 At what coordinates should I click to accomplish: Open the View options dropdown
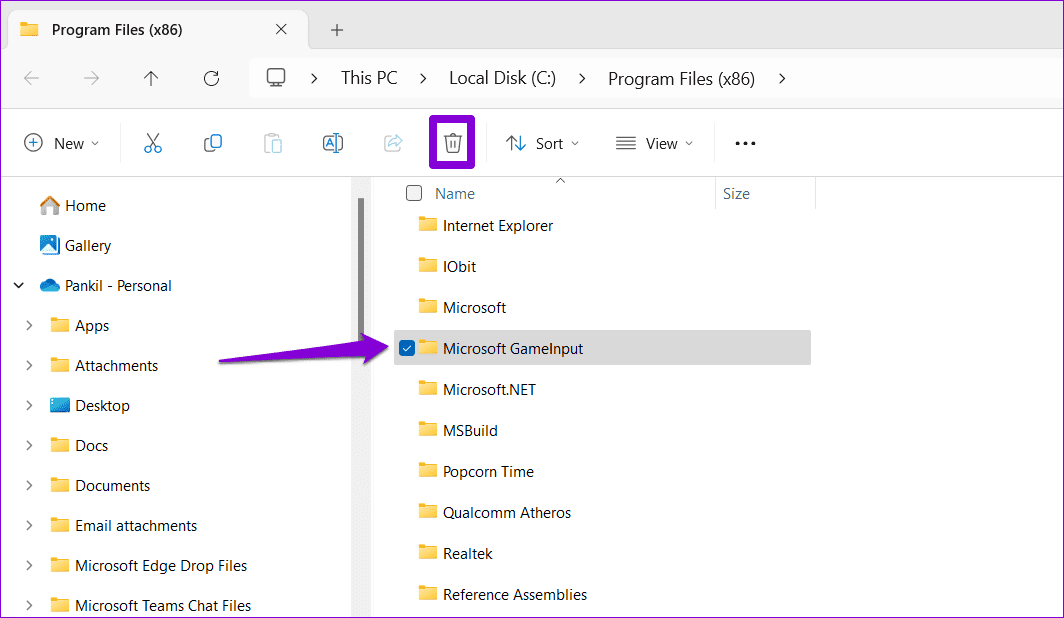[x=655, y=143]
